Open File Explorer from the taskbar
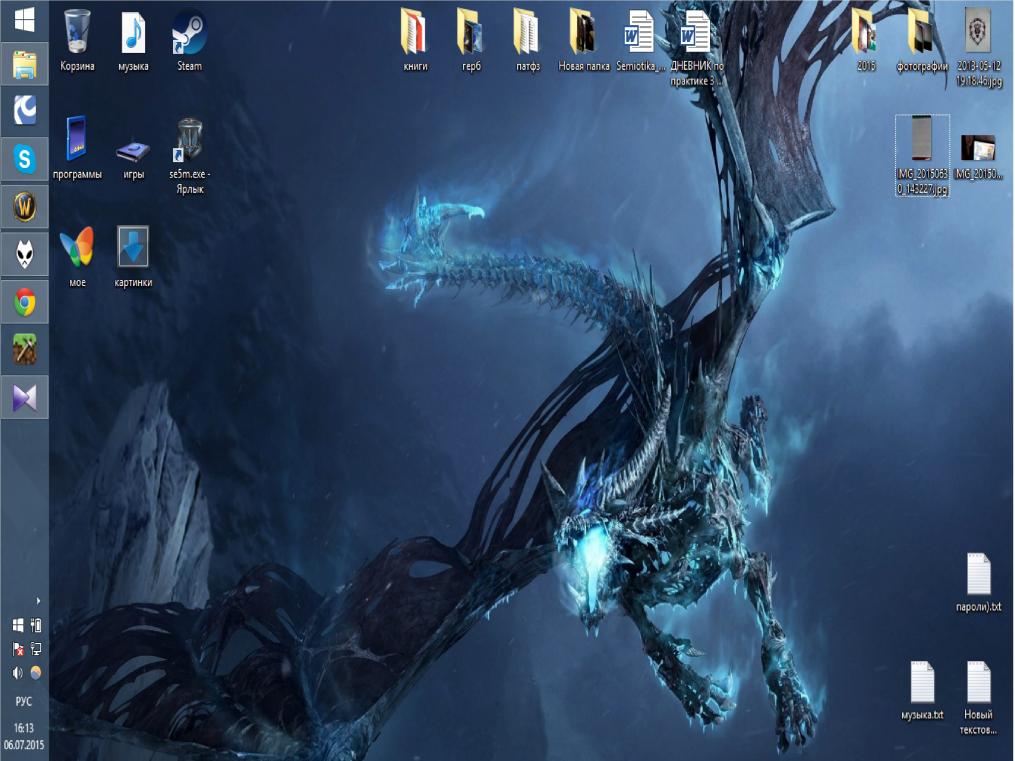Viewport: 1015px width, 761px height. [x=24, y=65]
